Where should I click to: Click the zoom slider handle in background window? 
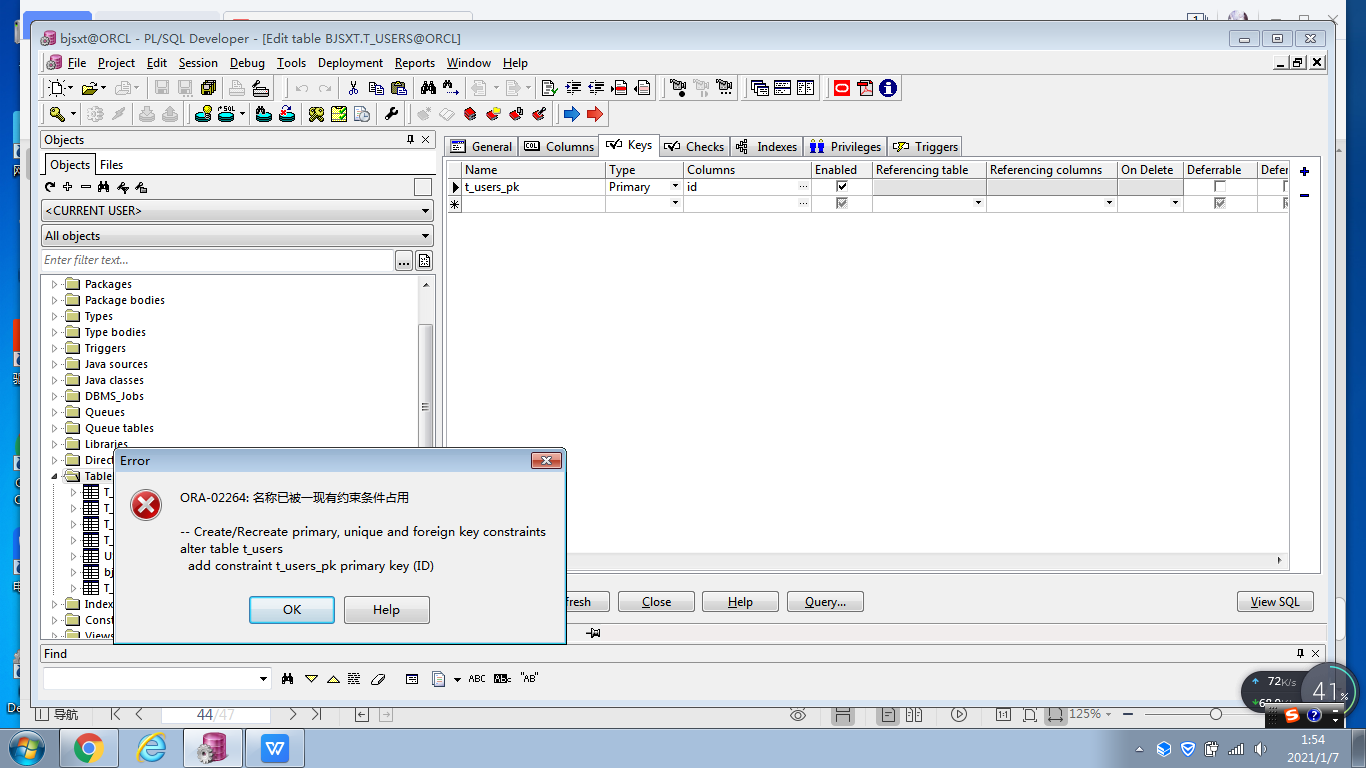[1215, 714]
